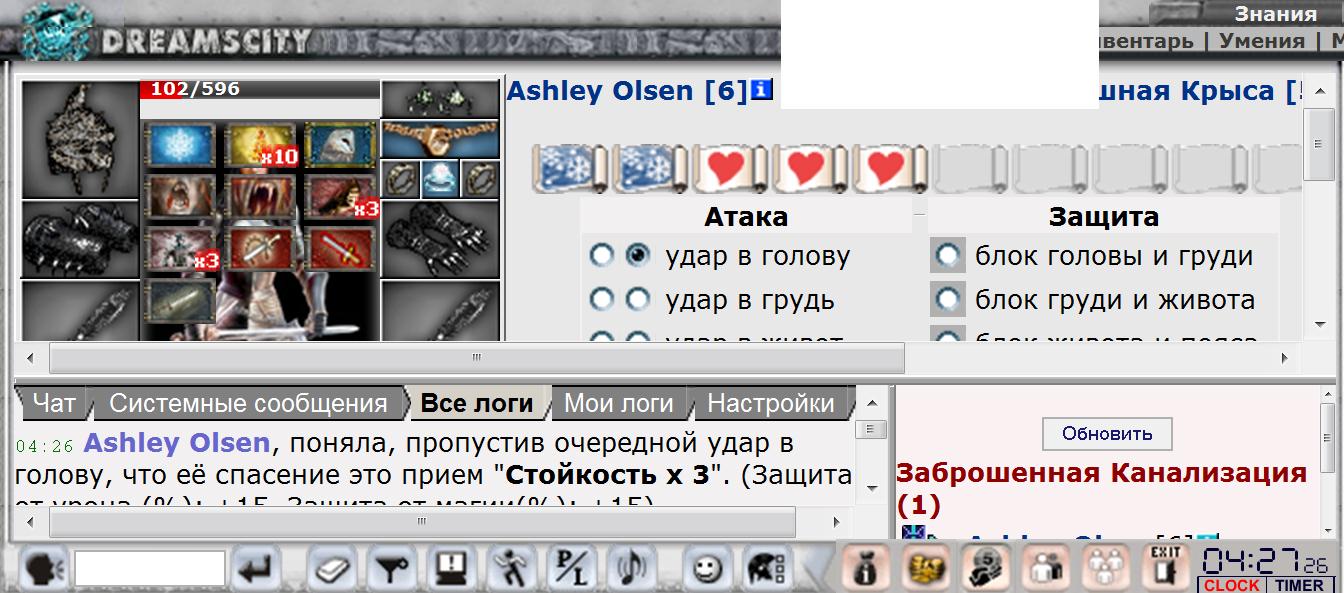The height and width of the screenshot is (593, 1344).
Task: Toggle sound with the music note icon
Action: click(632, 570)
